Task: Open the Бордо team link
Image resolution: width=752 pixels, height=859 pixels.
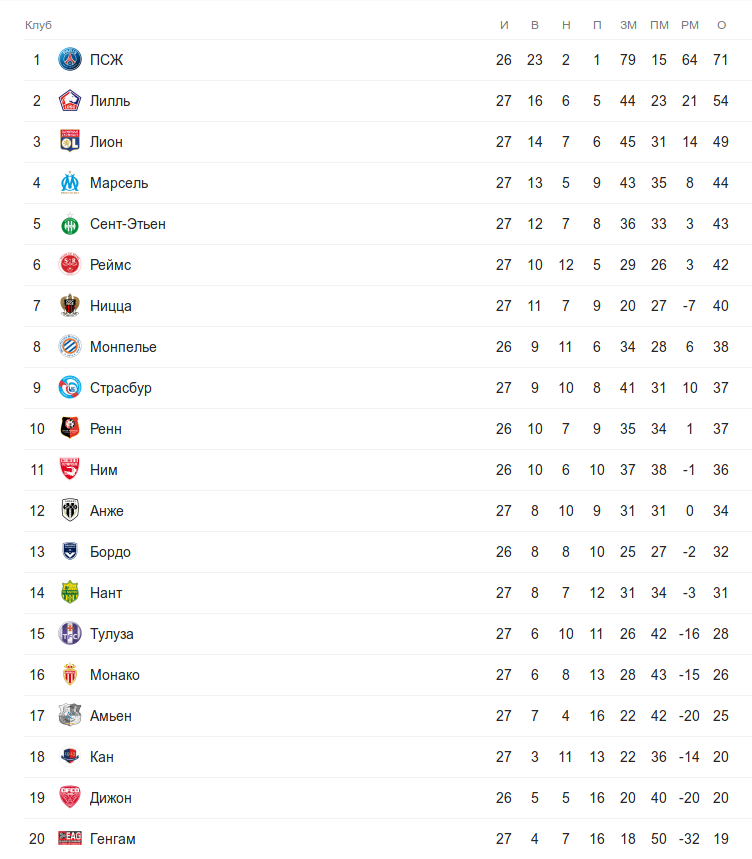Action: pos(110,552)
